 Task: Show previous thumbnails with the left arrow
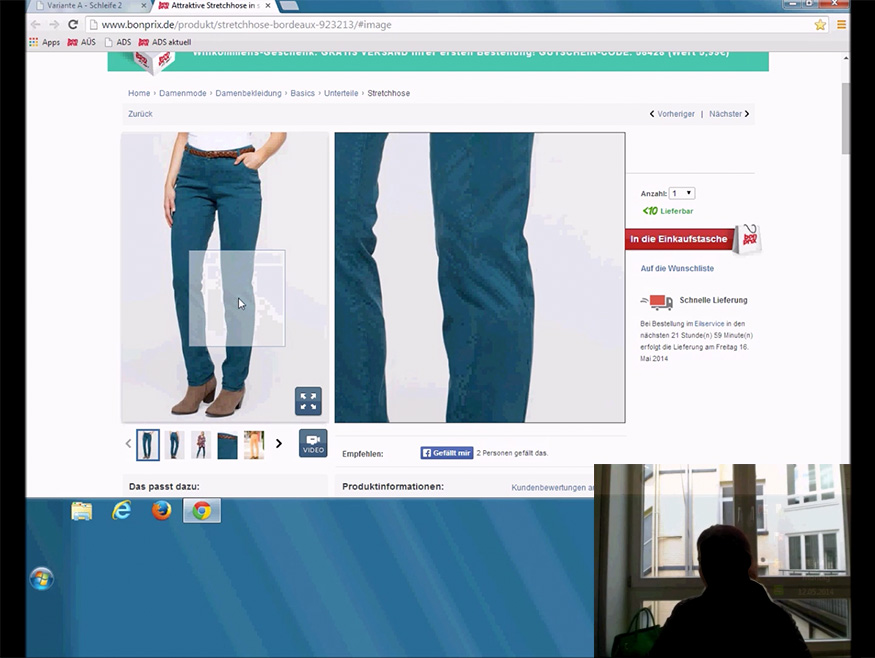click(x=128, y=444)
